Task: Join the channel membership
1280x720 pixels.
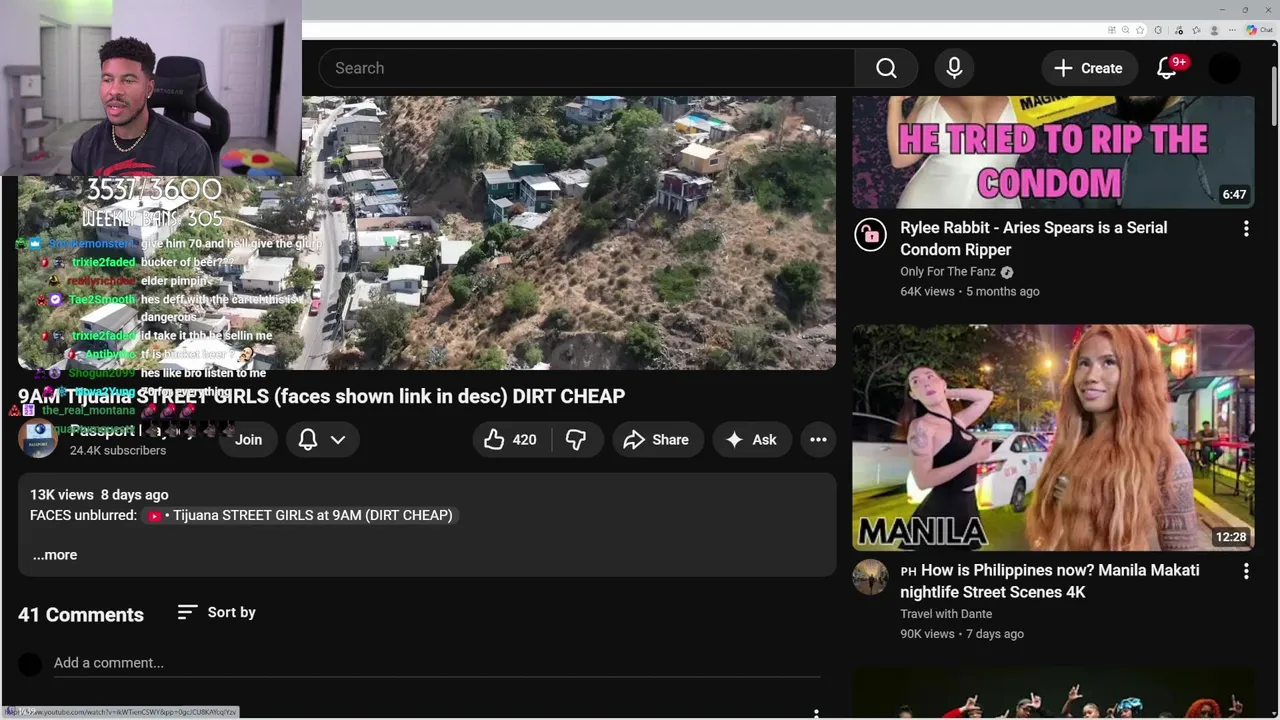Action: [x=248, y=440]
